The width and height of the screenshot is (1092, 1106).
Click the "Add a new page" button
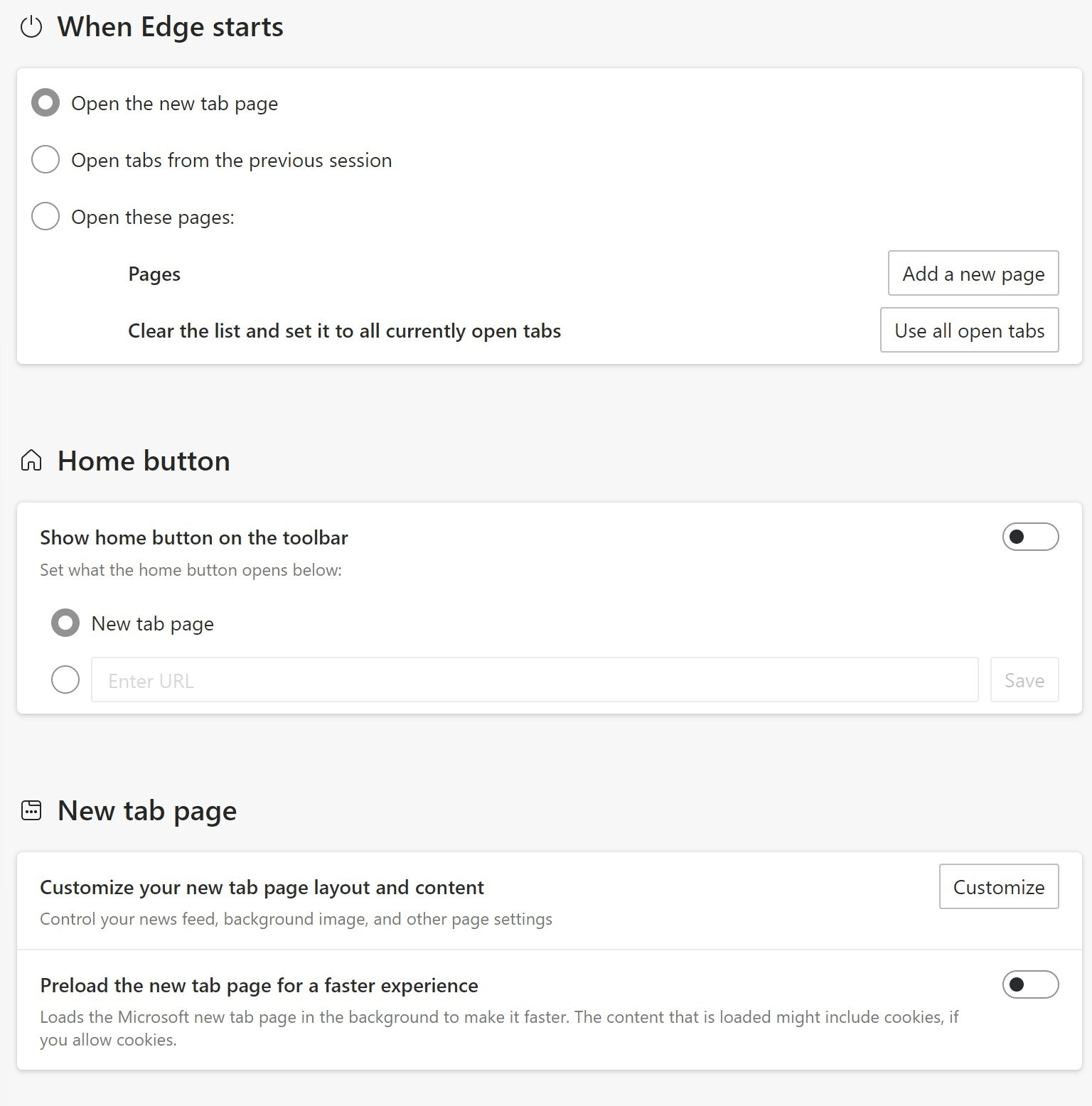(x=973, y=274)
